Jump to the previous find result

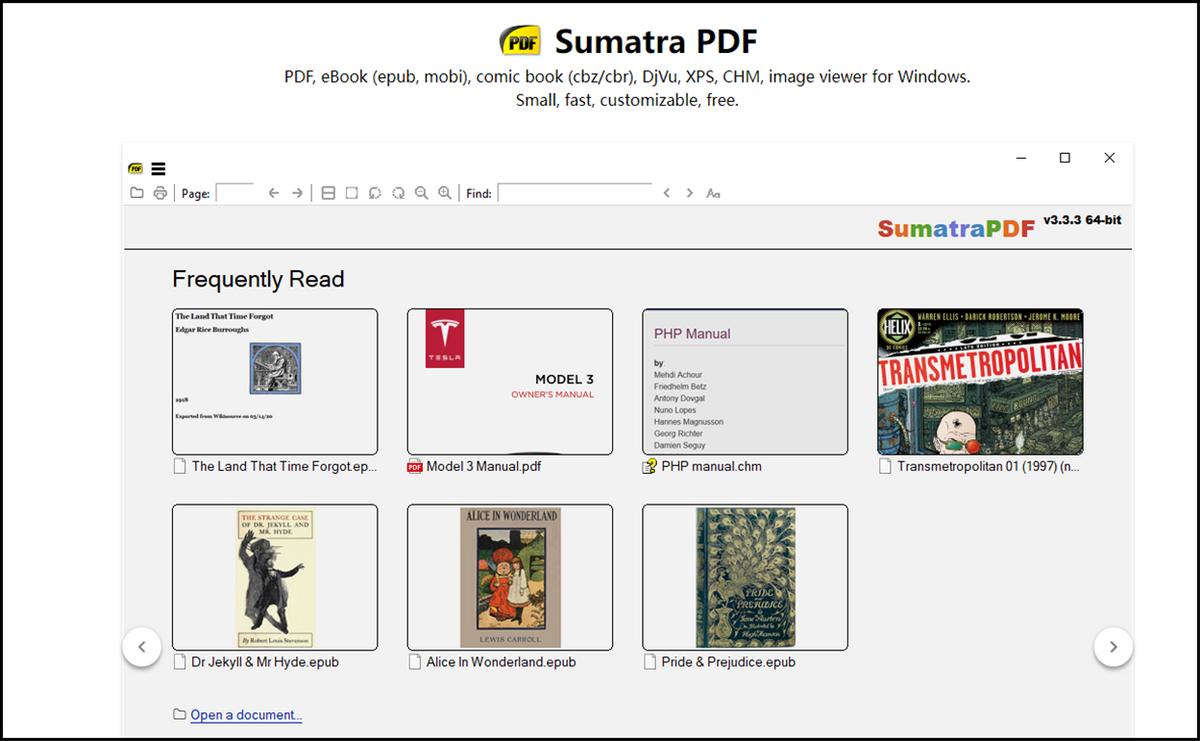666,193
